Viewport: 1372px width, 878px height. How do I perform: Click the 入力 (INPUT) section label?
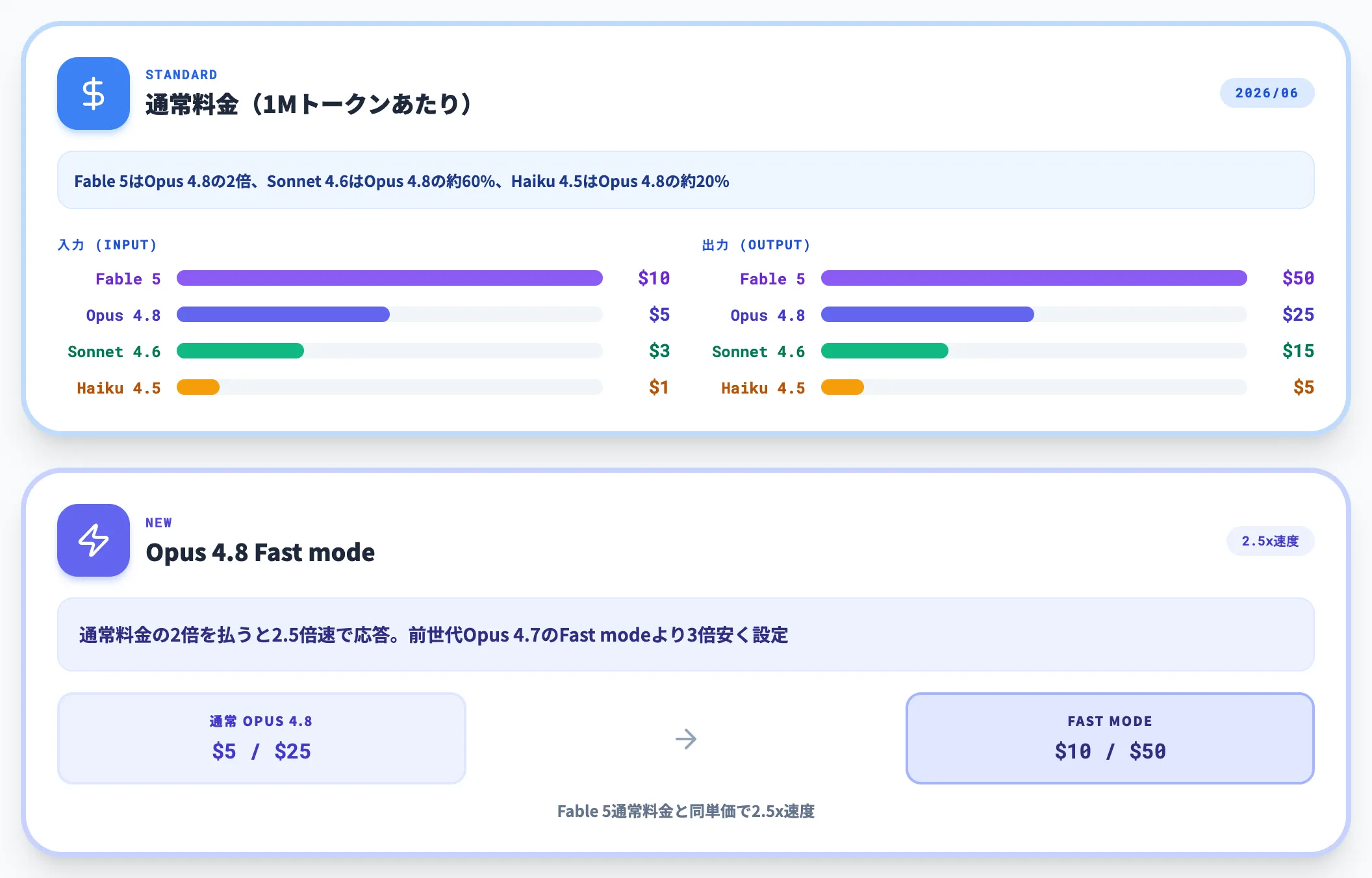pyautogui.click(x=107, y=245)
